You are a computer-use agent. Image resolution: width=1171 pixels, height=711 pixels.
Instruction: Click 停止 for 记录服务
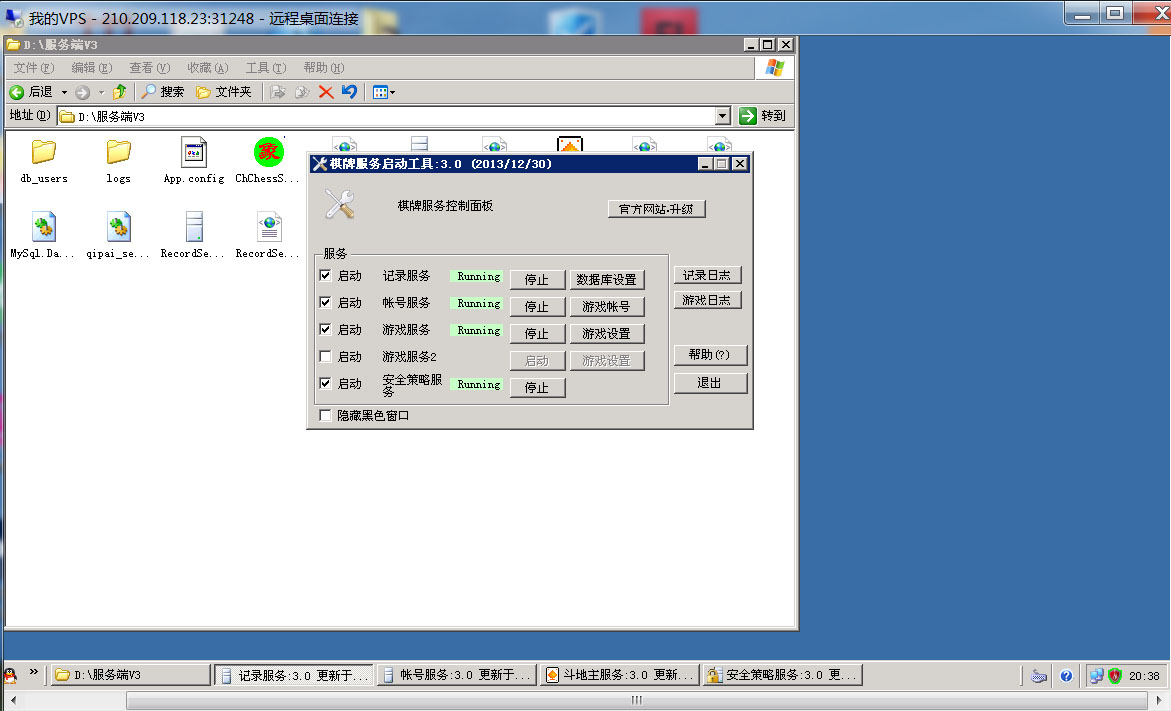pos(537,279)
